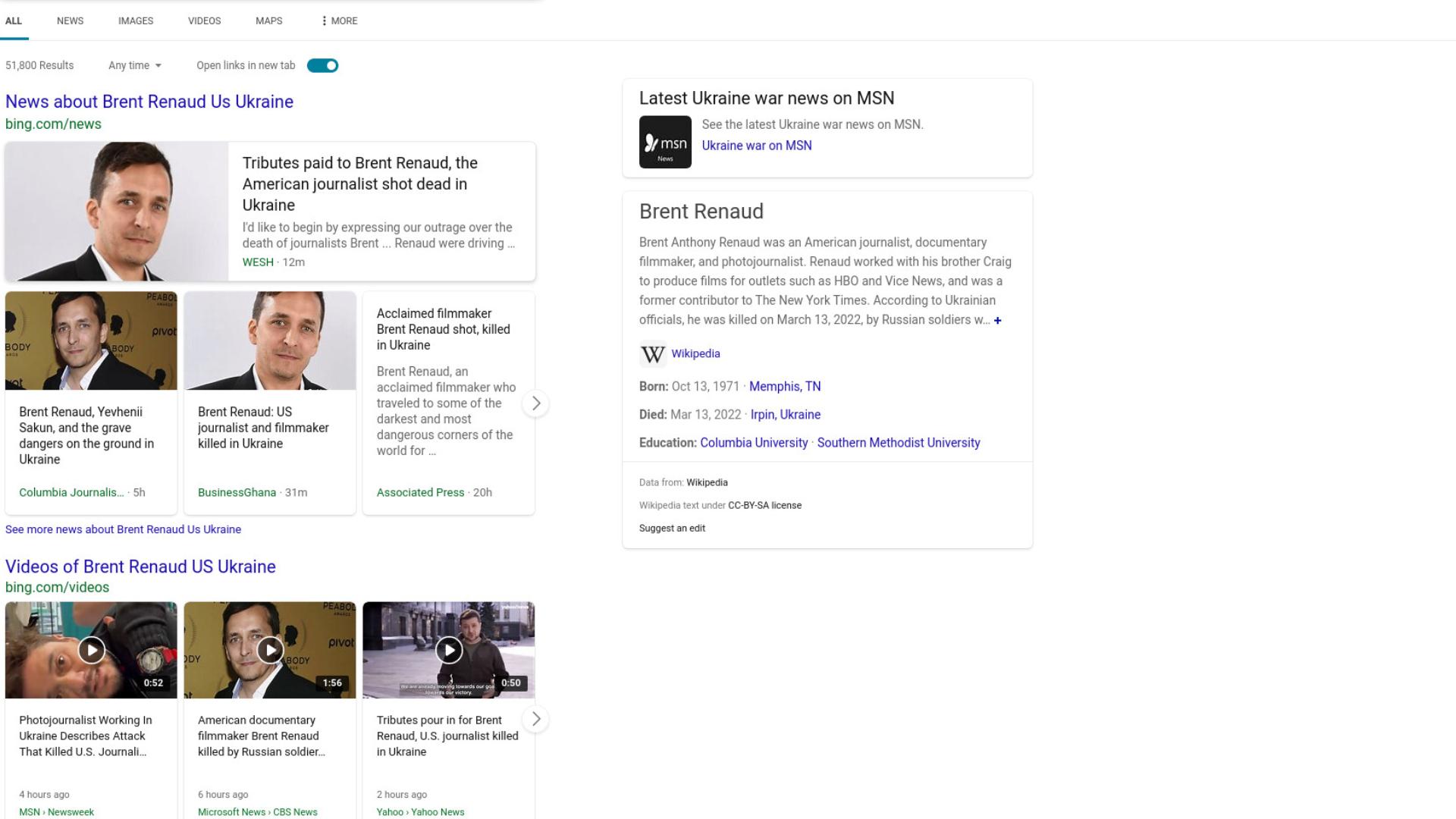Open the MORE search options menu
The height and width of the screenshot is (819, 1456).
tap(339, 20)
